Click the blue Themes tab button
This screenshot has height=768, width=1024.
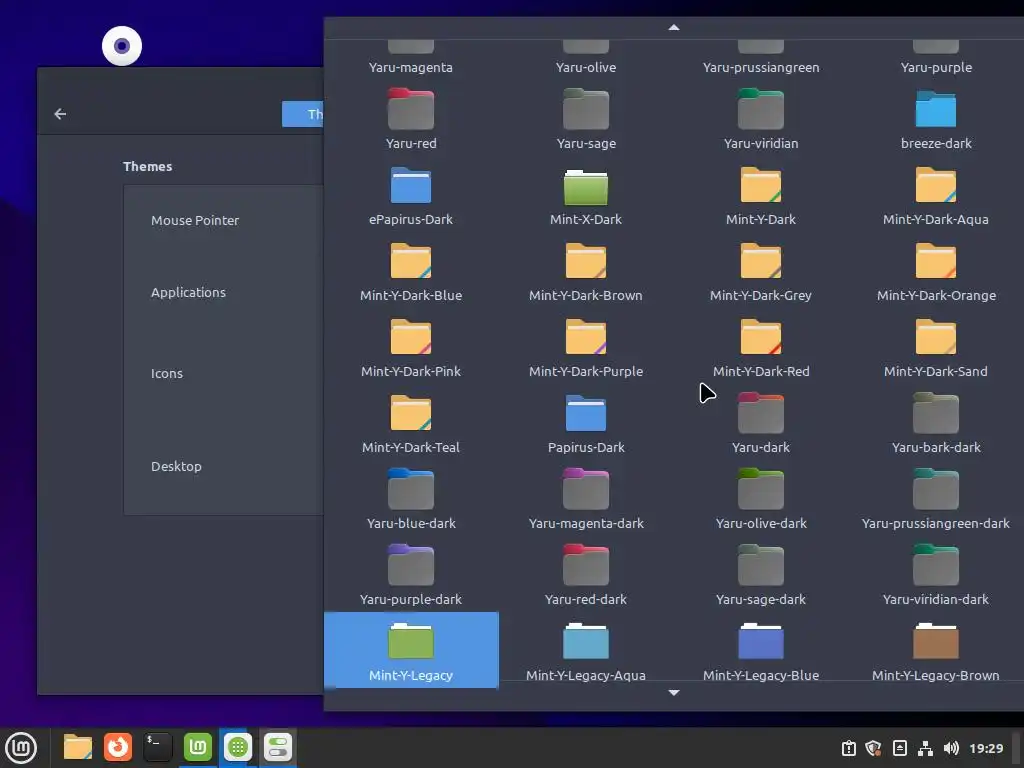click(303, 114)
